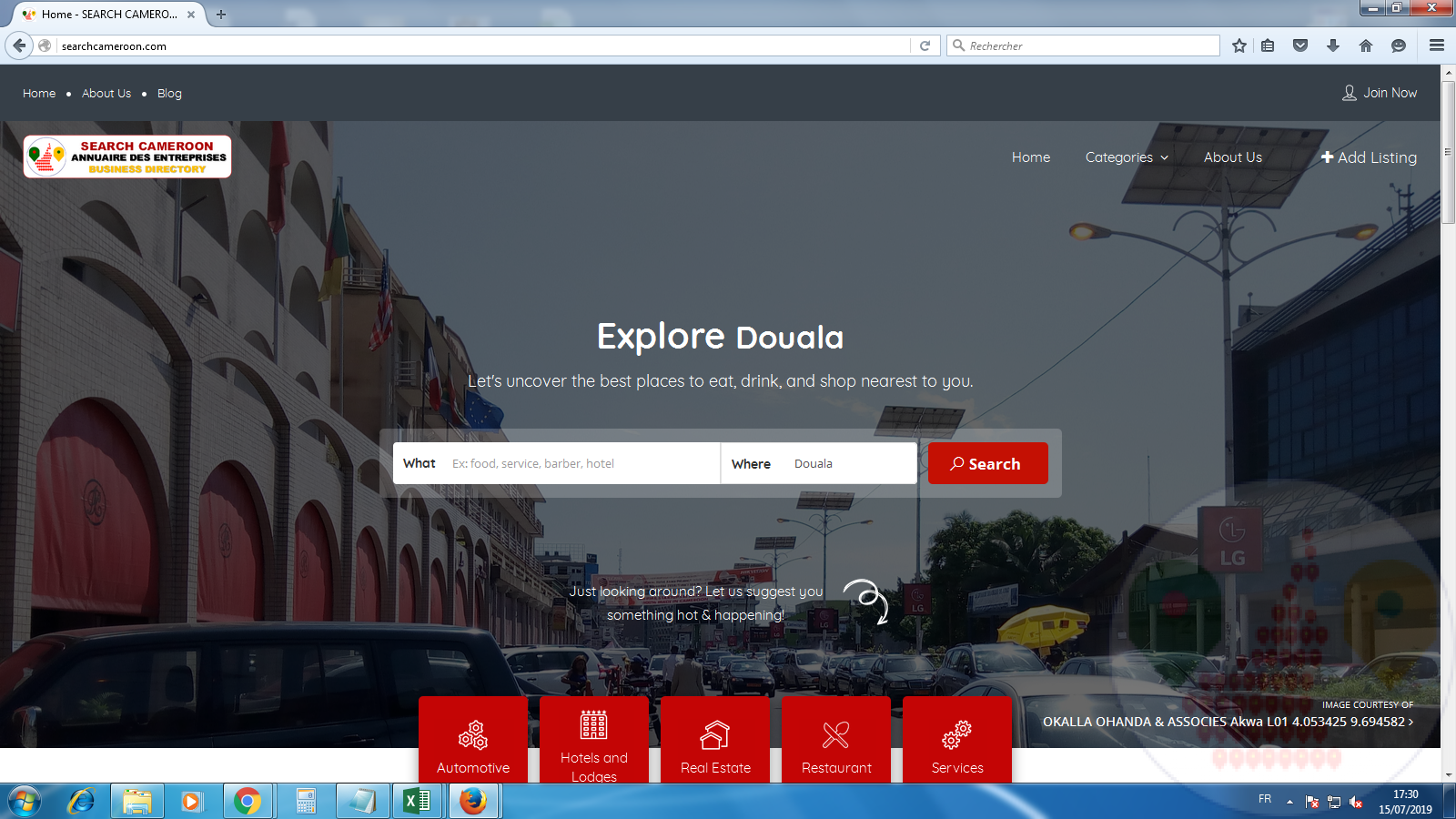Click Add Listing plus button
The width and height of the screenshot is (1456, 819).
(1369, 157)
